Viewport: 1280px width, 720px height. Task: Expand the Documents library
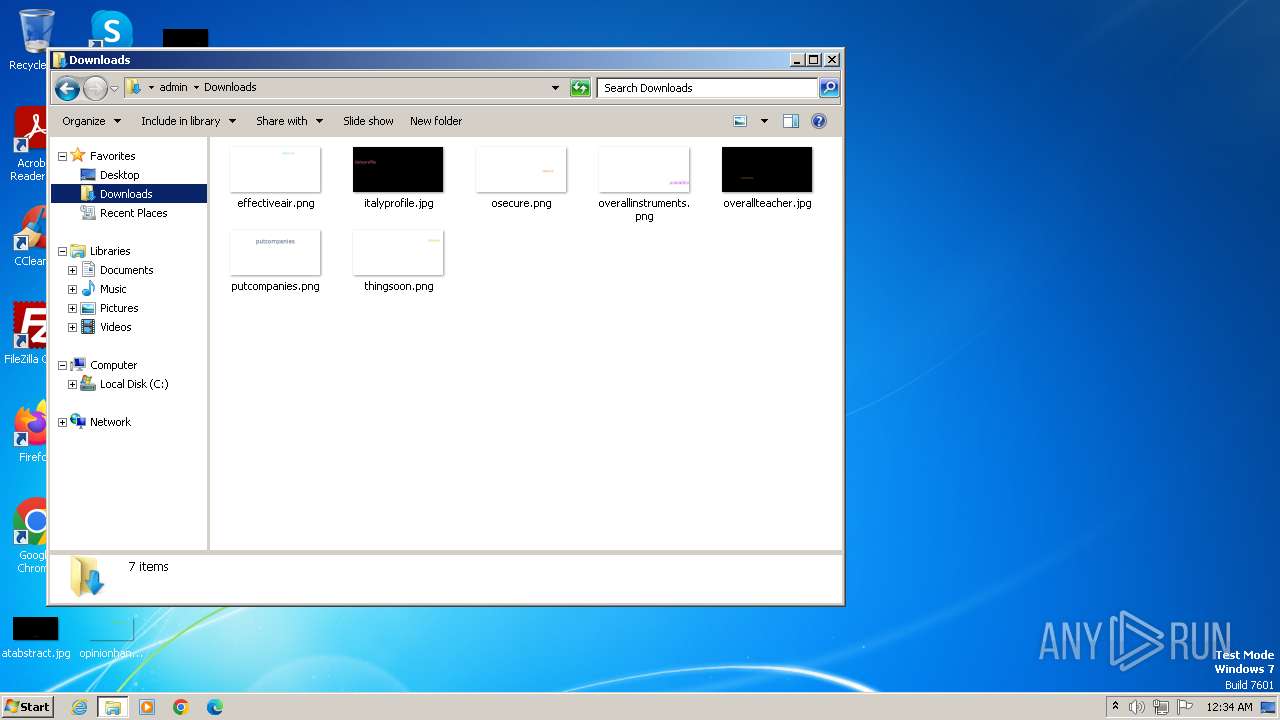tap(72, 270)
